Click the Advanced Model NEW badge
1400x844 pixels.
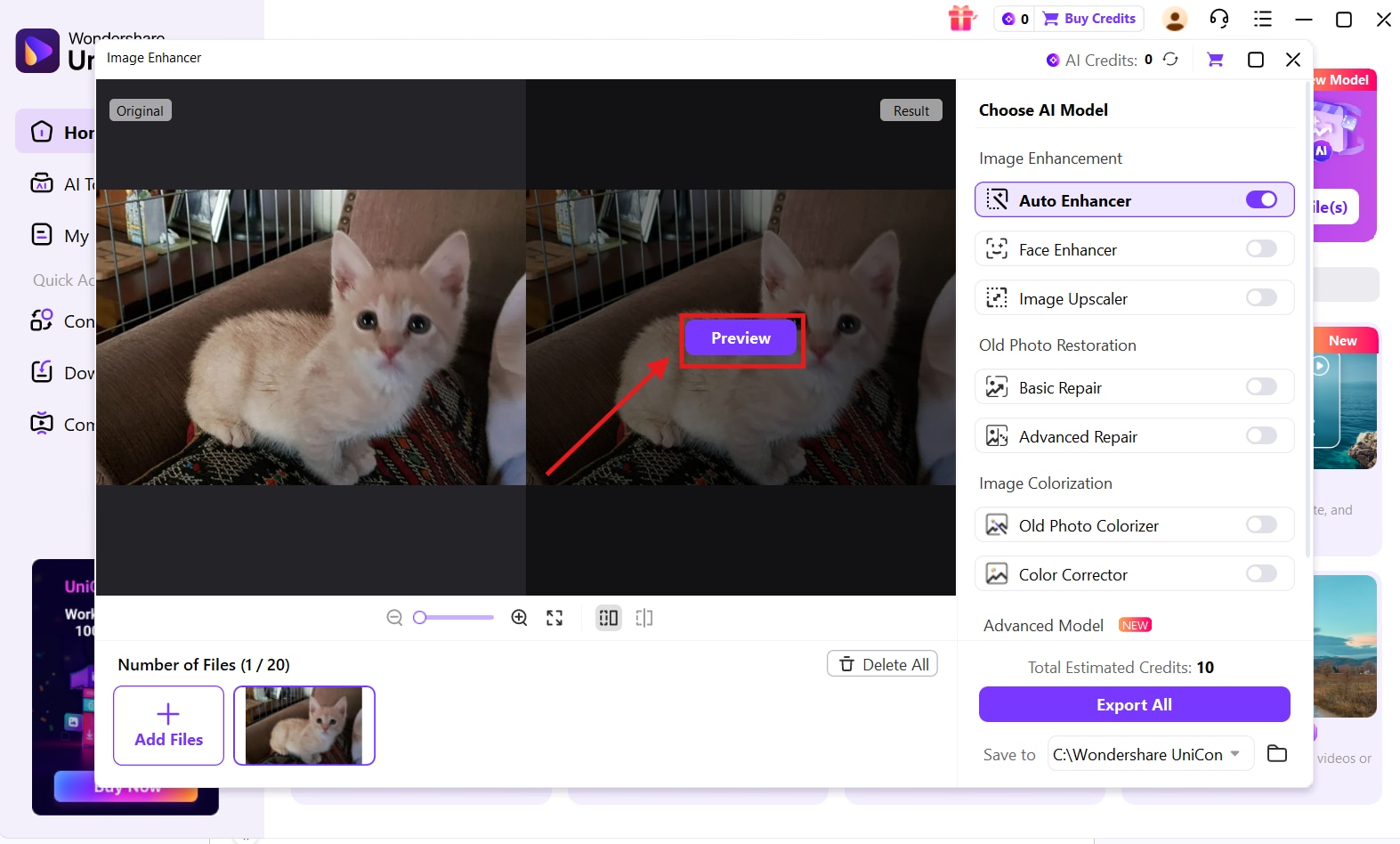point(1135,625)
